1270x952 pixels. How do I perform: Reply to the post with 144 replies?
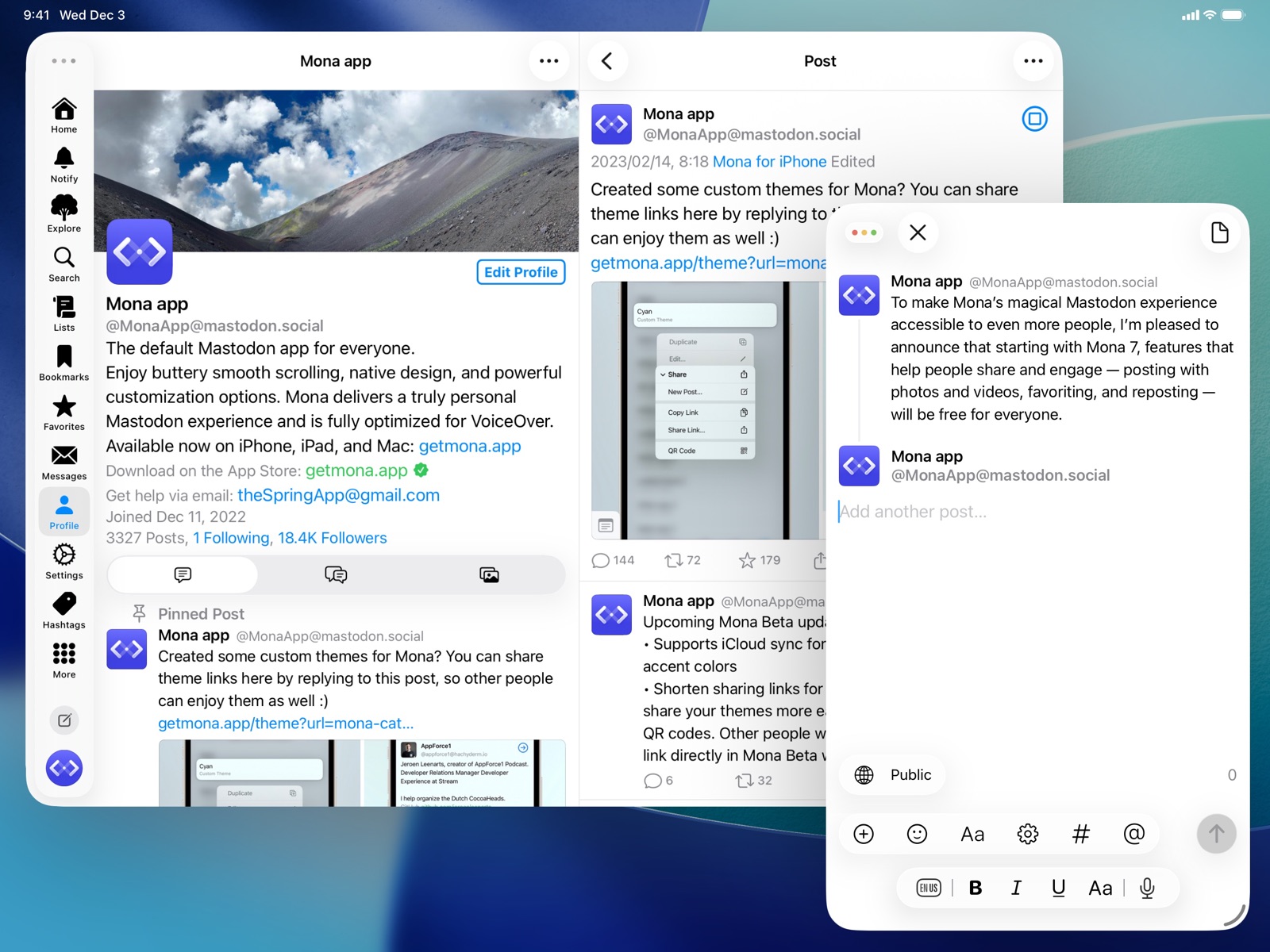click(x=613, y=560)
